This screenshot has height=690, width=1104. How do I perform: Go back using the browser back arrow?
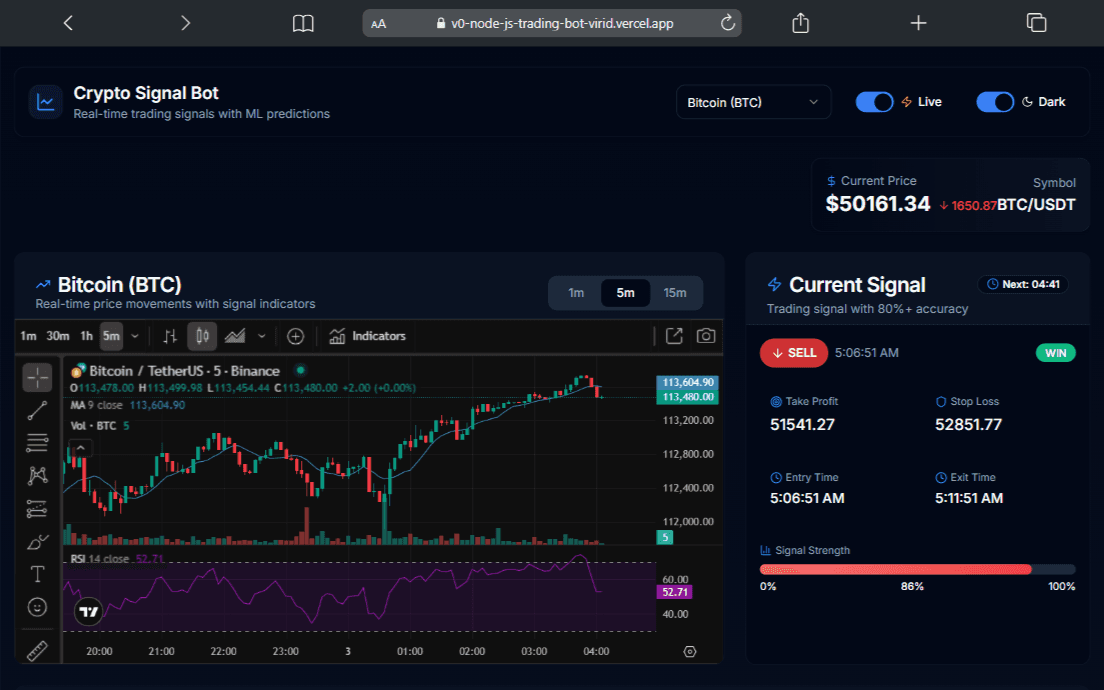coord(68,23)
